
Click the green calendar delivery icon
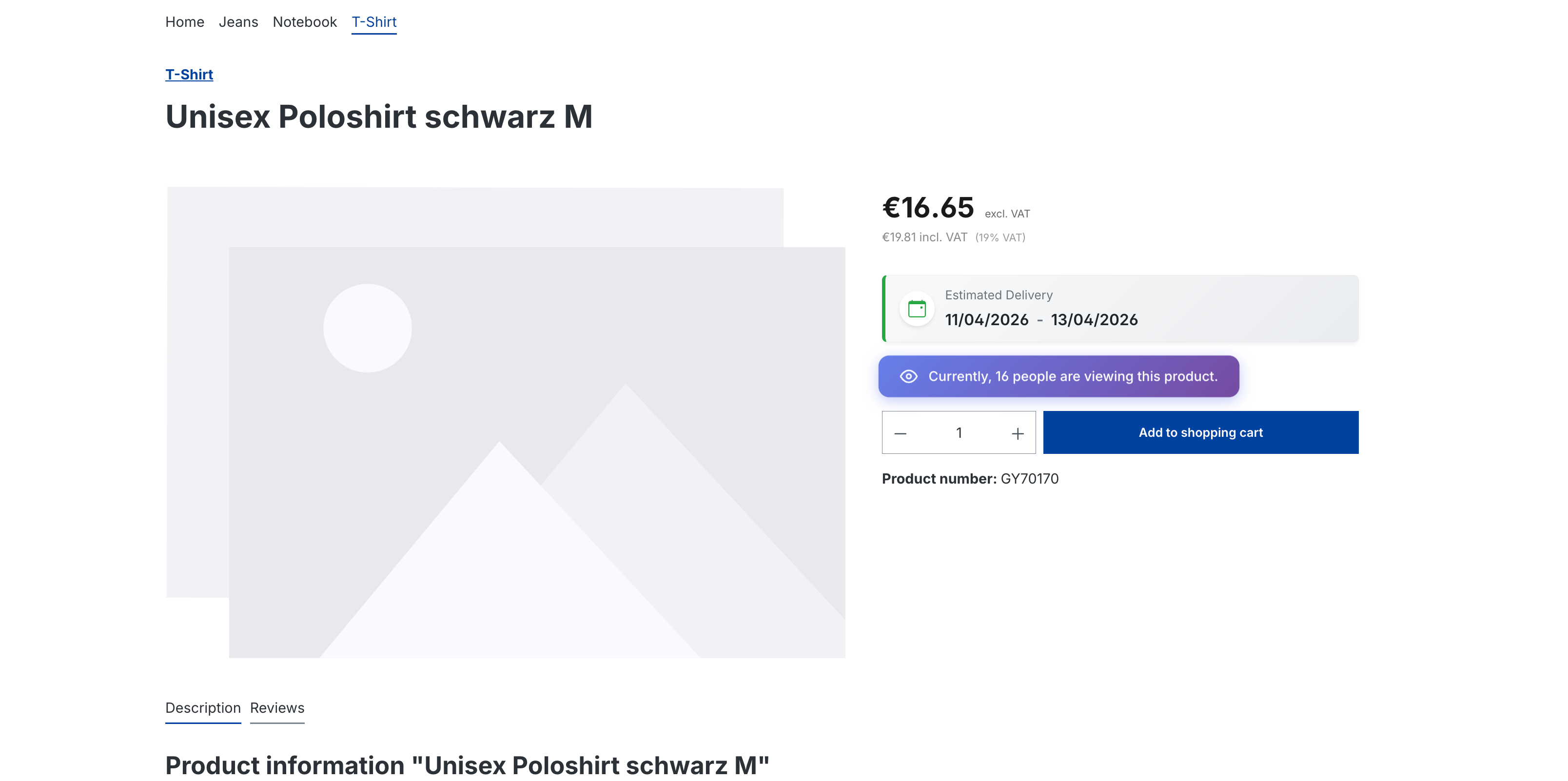pyautogui.click(x=917, y=309)
